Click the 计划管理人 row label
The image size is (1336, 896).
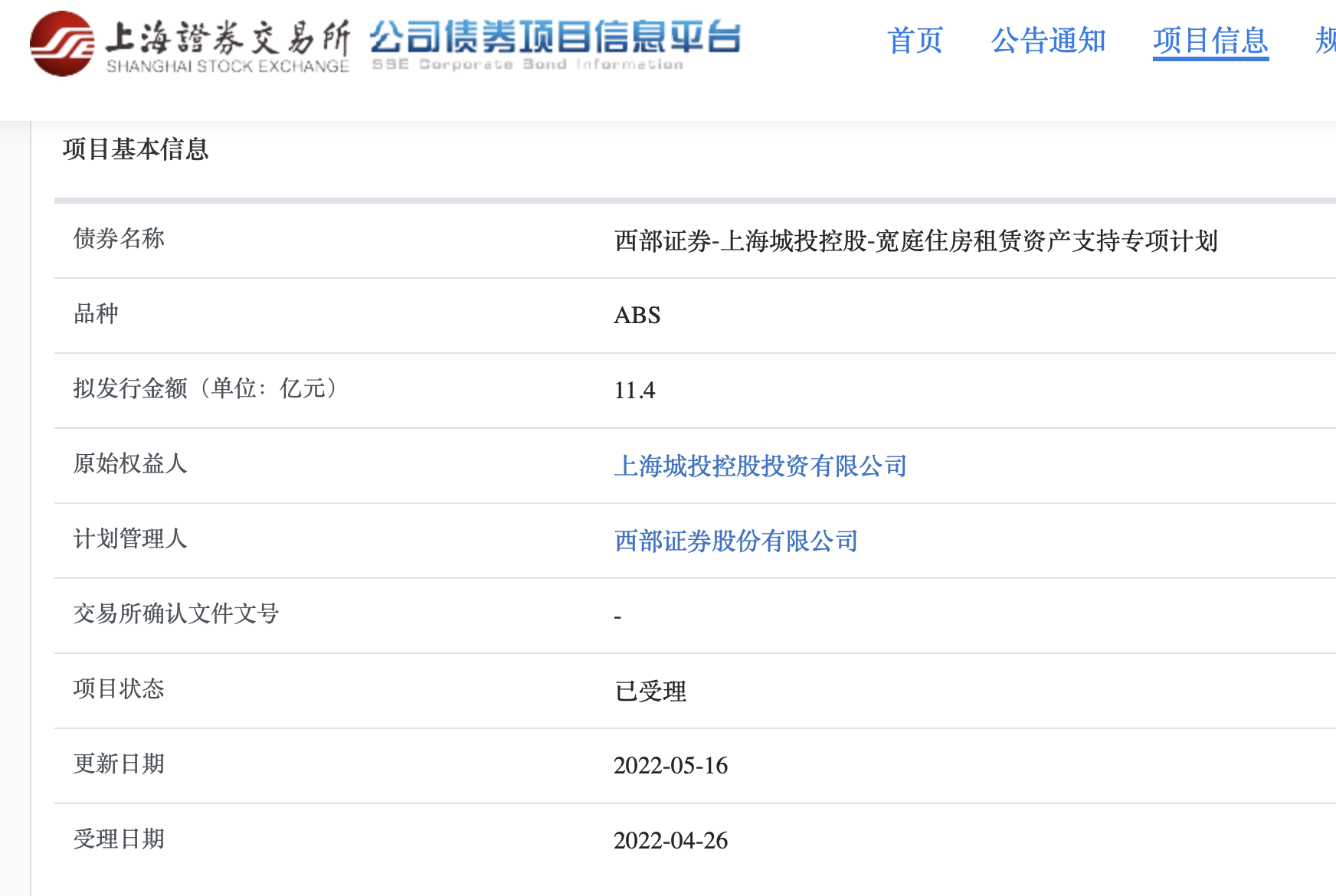tap(130, 538)
